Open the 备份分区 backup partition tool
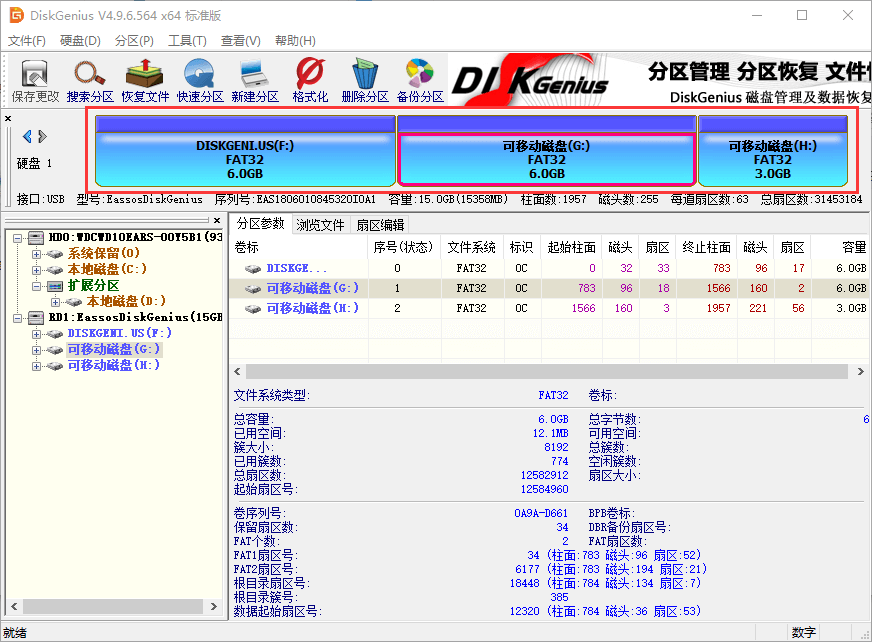872x642 pixels. click(420, 79)
